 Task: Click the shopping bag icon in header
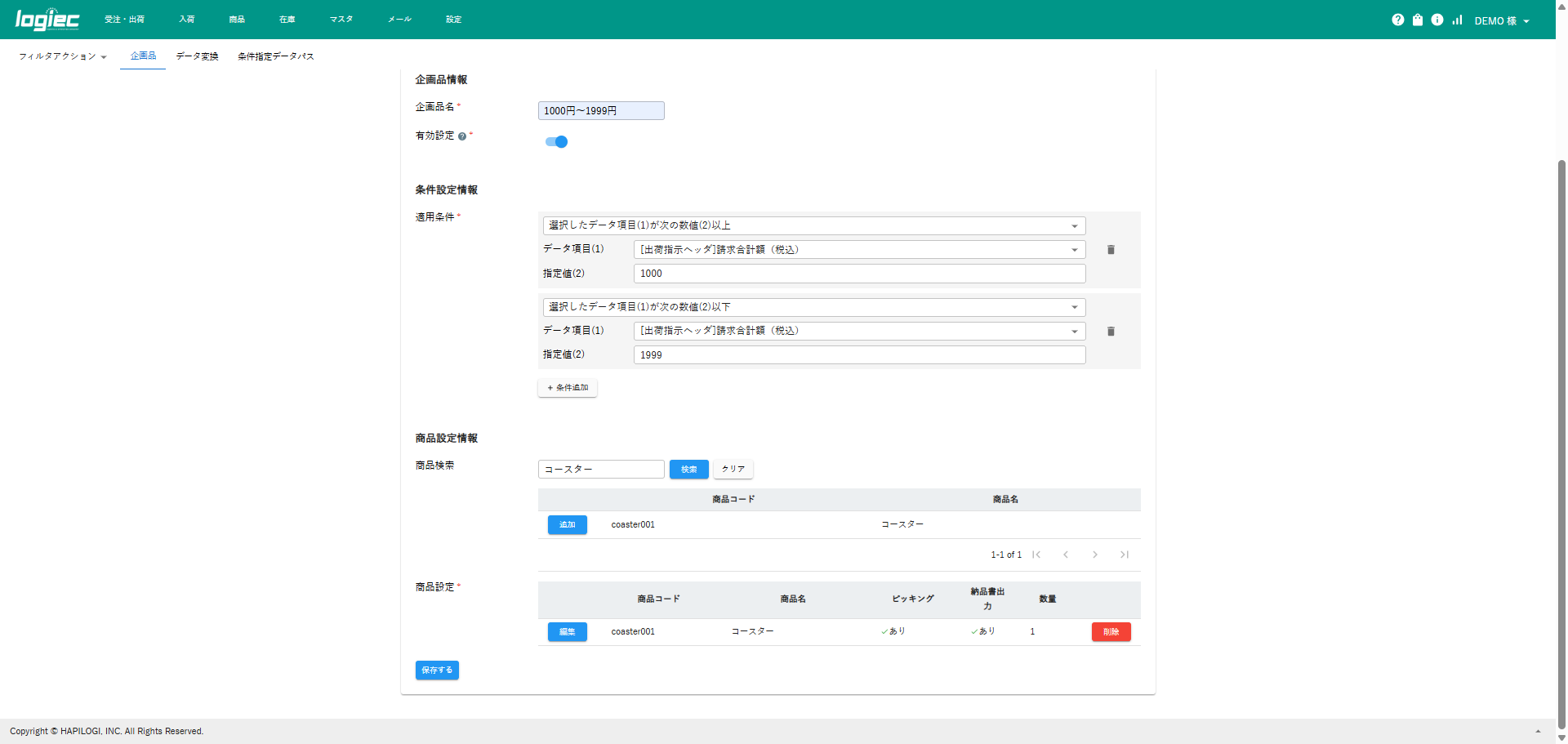click(1418, 20)
